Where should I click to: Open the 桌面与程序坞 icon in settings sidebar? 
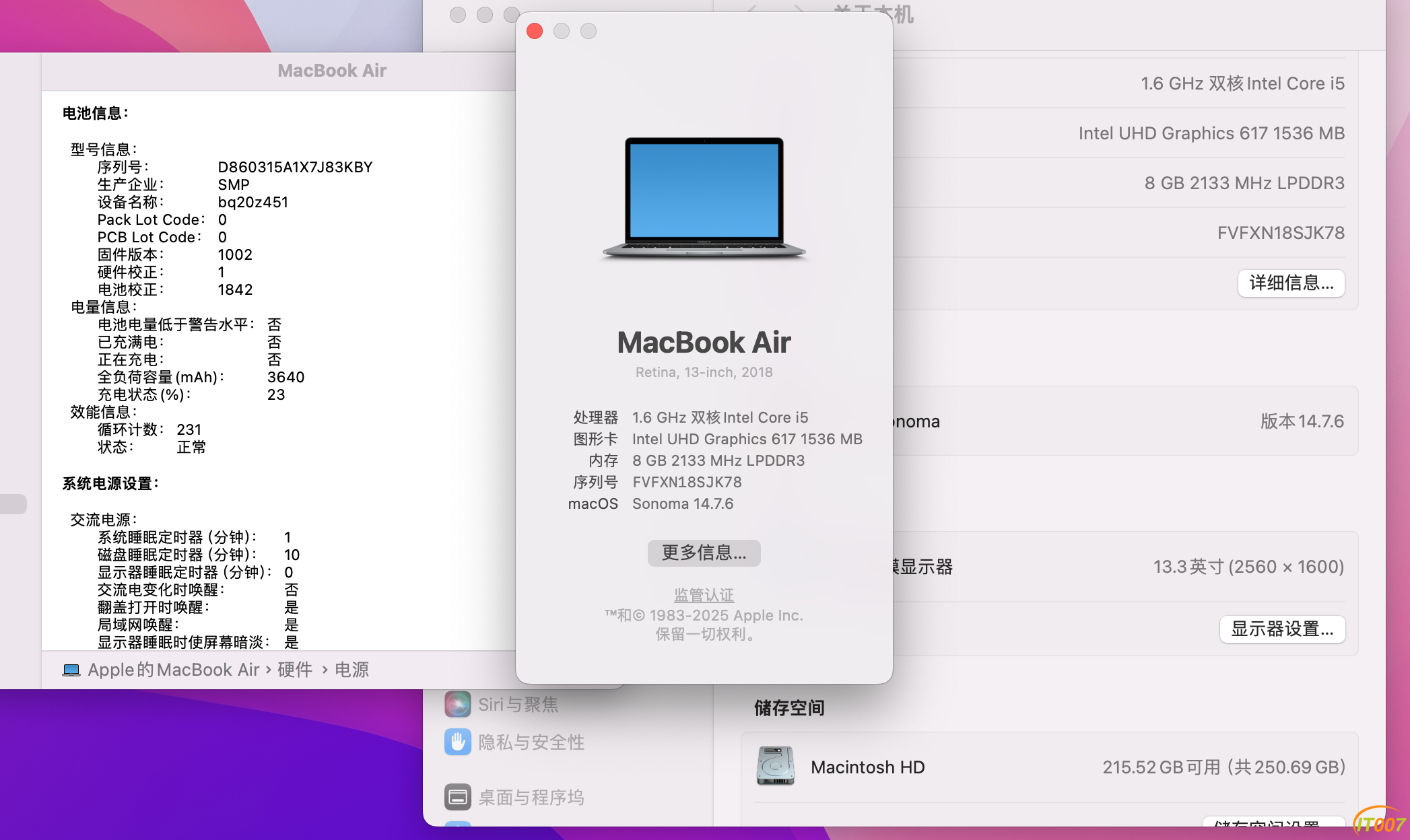(x=458, y=798)
